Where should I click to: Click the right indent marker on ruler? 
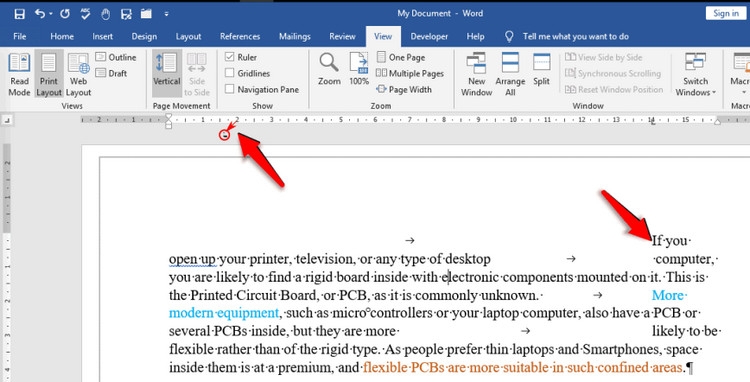[x=717, y=122]
